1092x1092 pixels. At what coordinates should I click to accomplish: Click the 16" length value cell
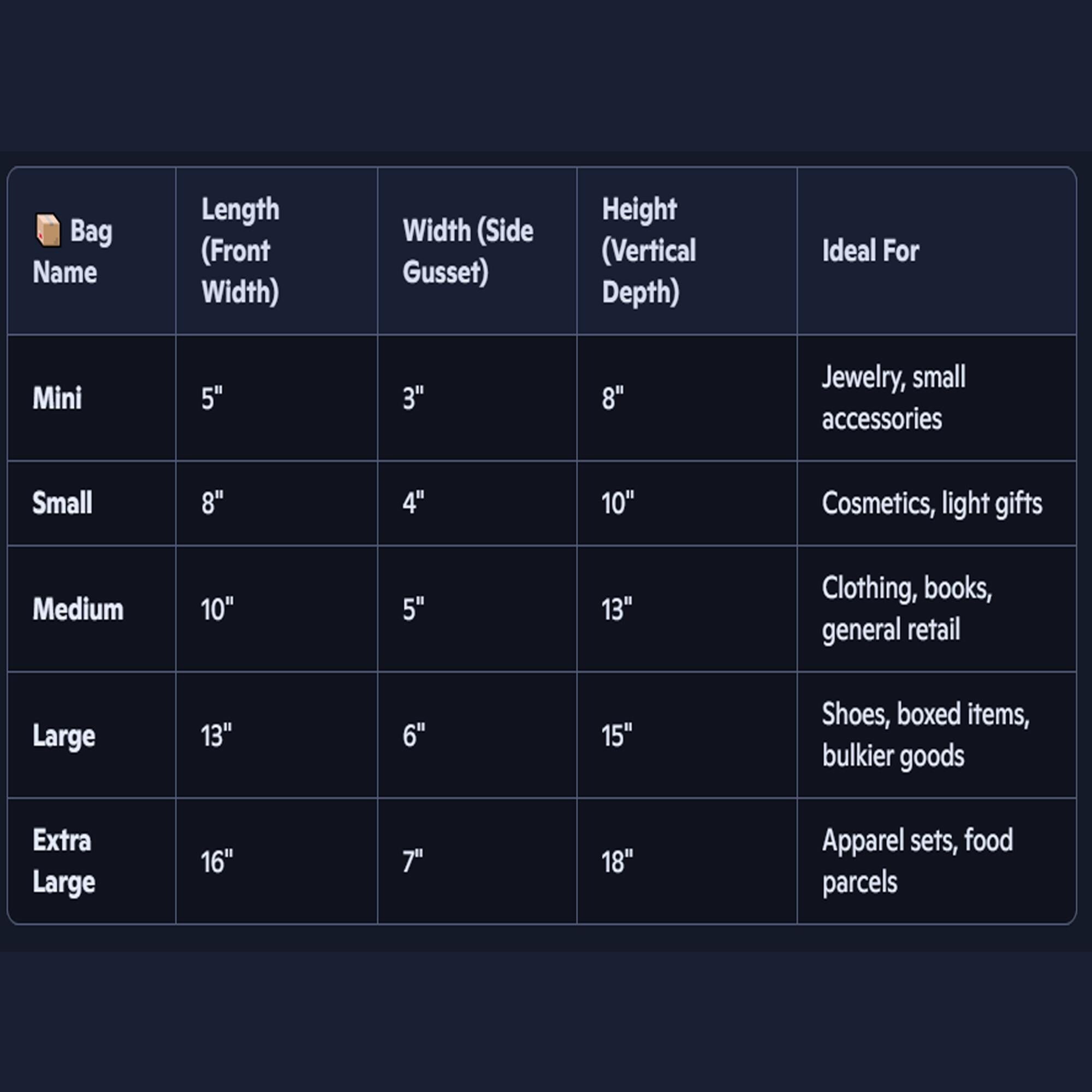[216, 862]
